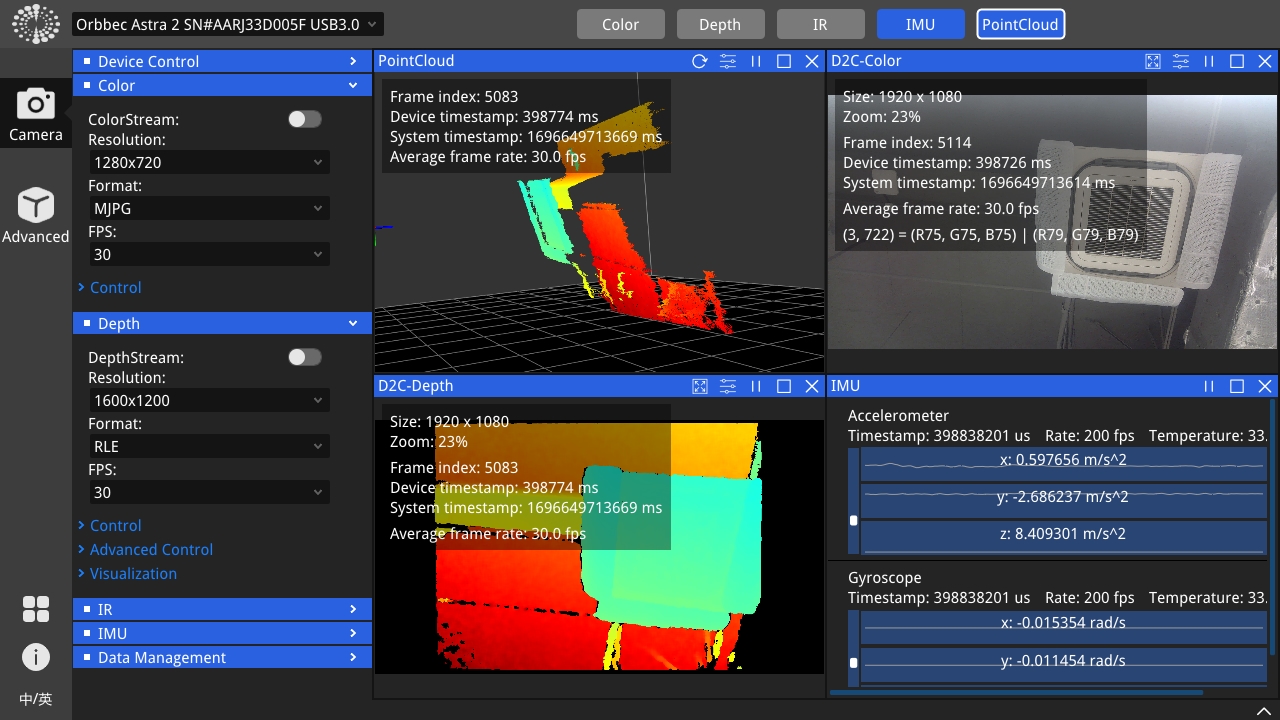
Task: Select the IR tab at top
Action: pyautogui.click(x=820, y=25)
